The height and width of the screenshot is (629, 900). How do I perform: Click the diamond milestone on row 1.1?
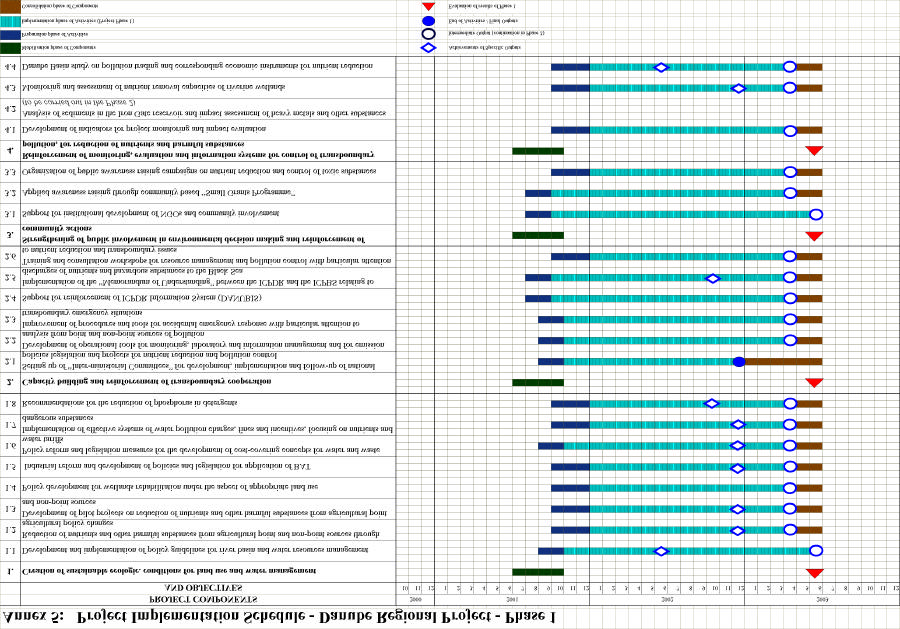[660, 551]
